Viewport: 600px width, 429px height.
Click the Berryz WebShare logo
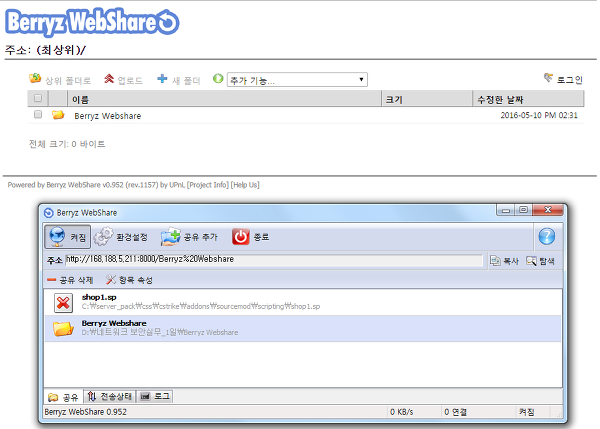point(92,22)
